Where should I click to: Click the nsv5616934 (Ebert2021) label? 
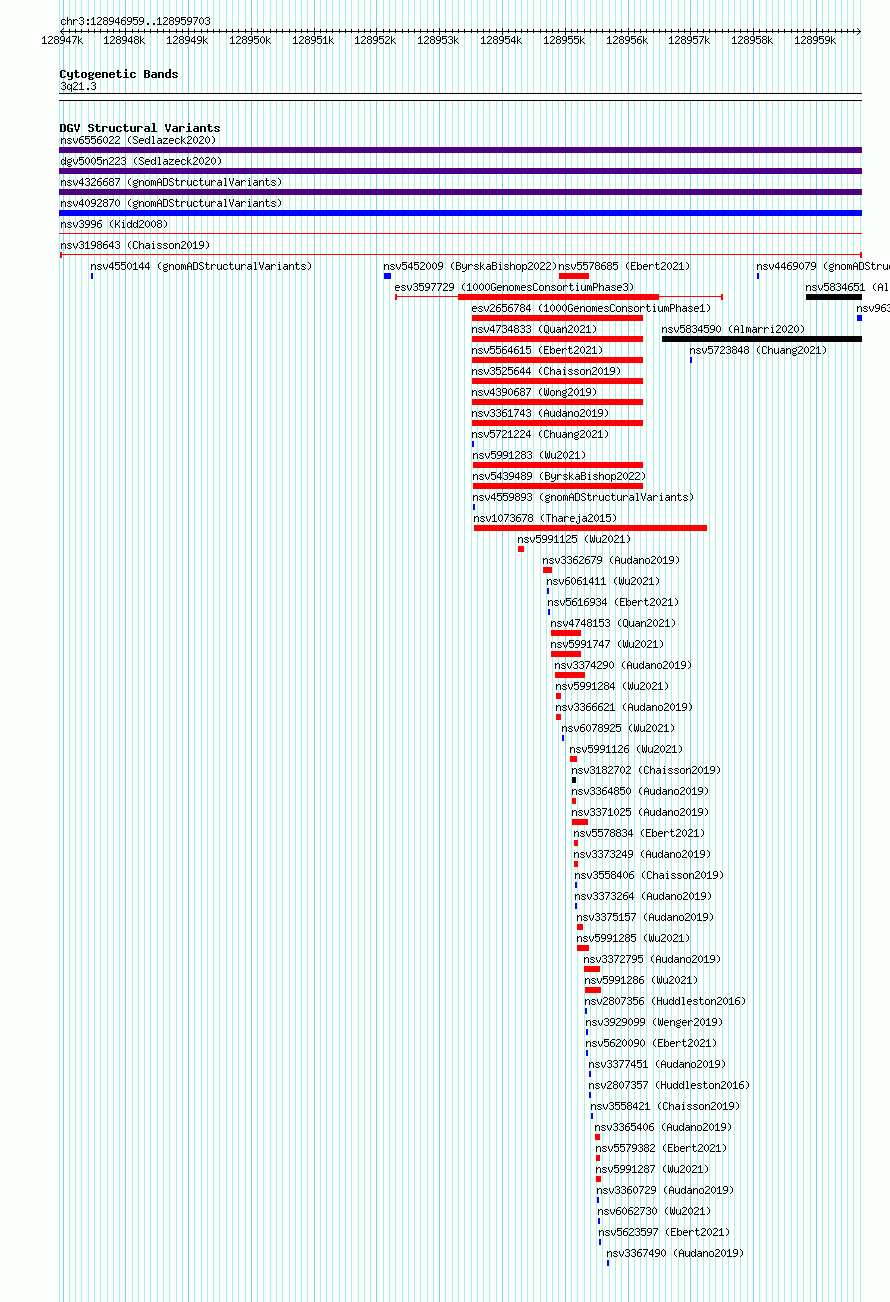pyautogui.click(x=613, y=602)
